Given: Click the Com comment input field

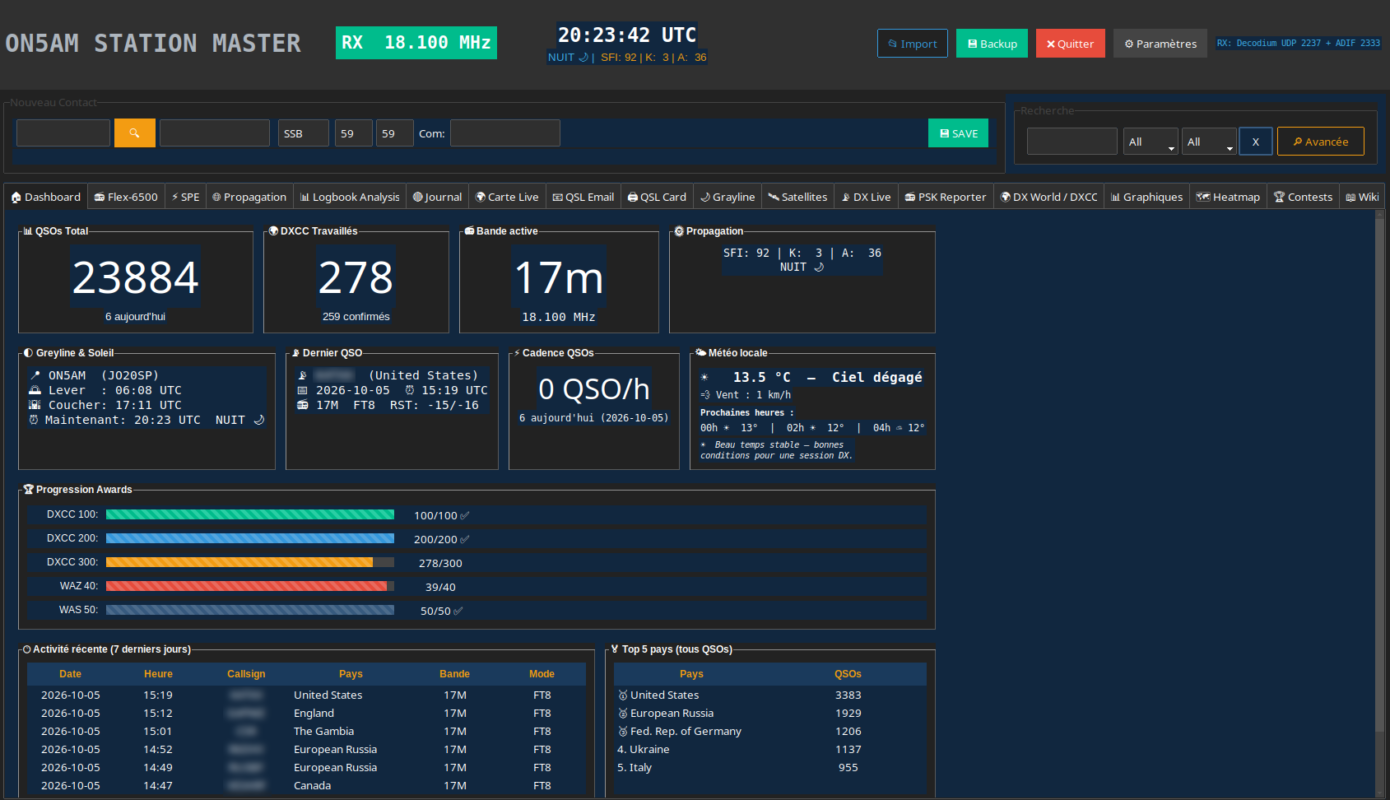Looking at the screenshot, I should click(505, 133).
